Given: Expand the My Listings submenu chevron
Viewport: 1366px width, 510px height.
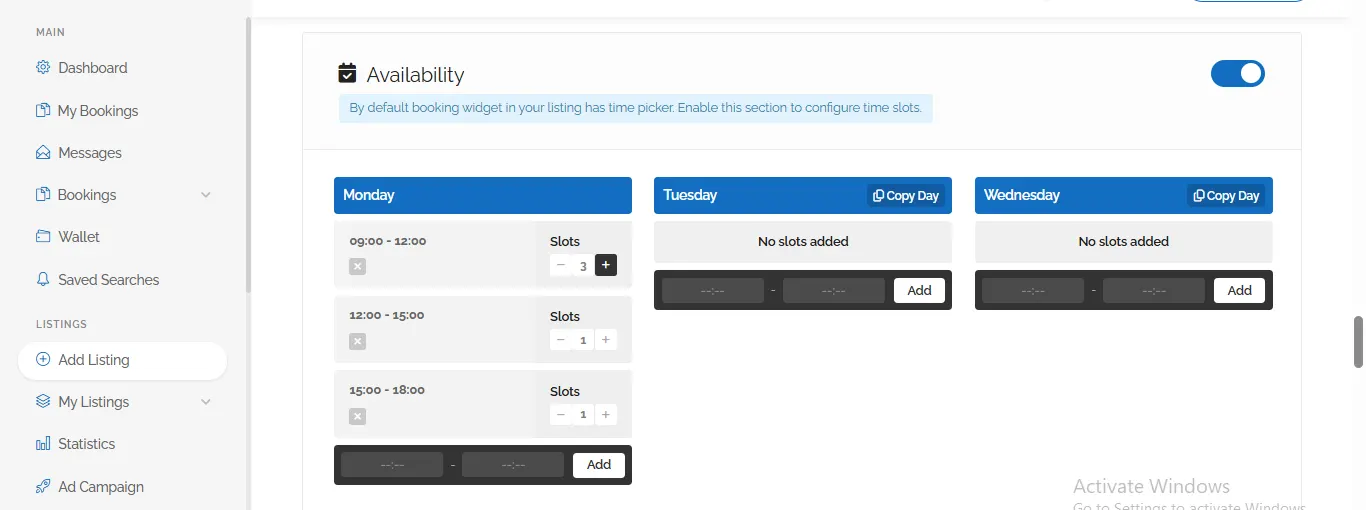Looking at the screenshot, I should (206, 402).
